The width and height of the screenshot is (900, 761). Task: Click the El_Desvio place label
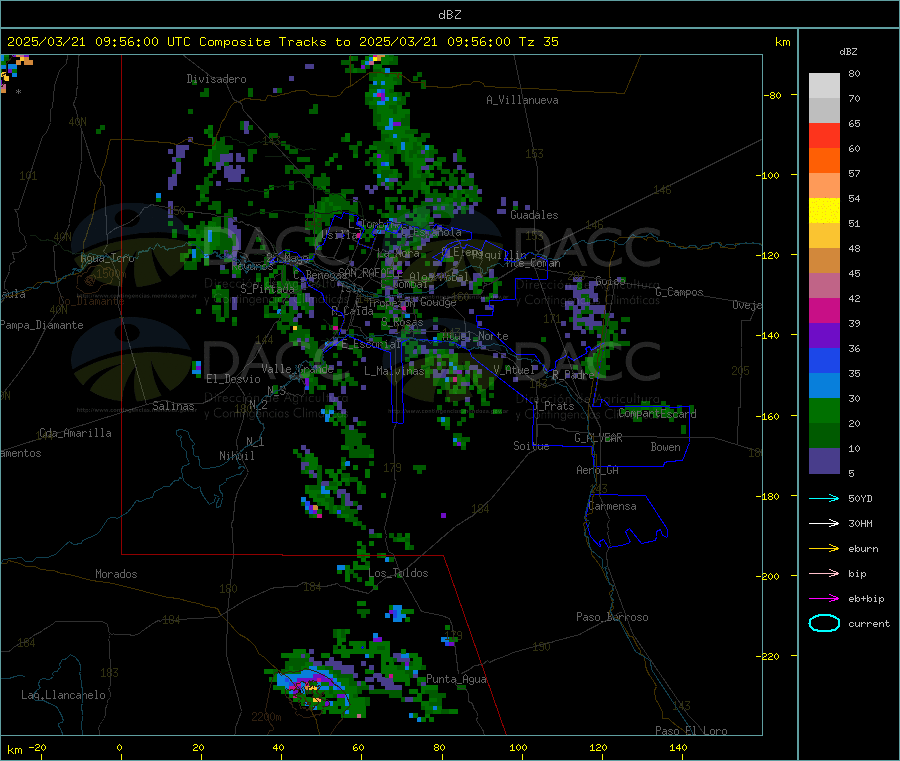[x=233, y=379]
